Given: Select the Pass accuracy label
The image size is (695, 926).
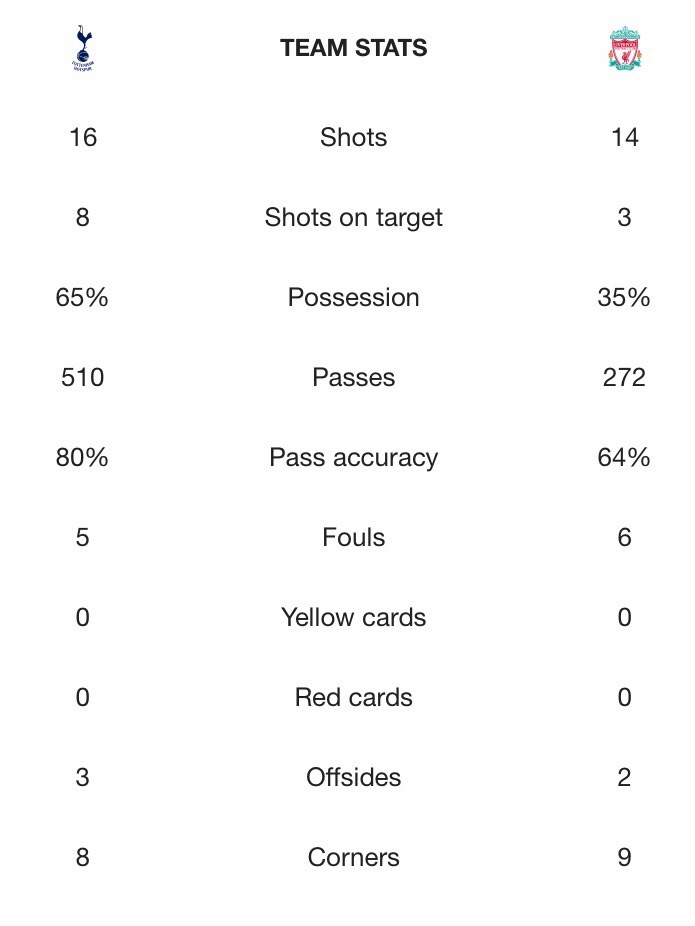Looking at the screenshot, I should point(353,458).
